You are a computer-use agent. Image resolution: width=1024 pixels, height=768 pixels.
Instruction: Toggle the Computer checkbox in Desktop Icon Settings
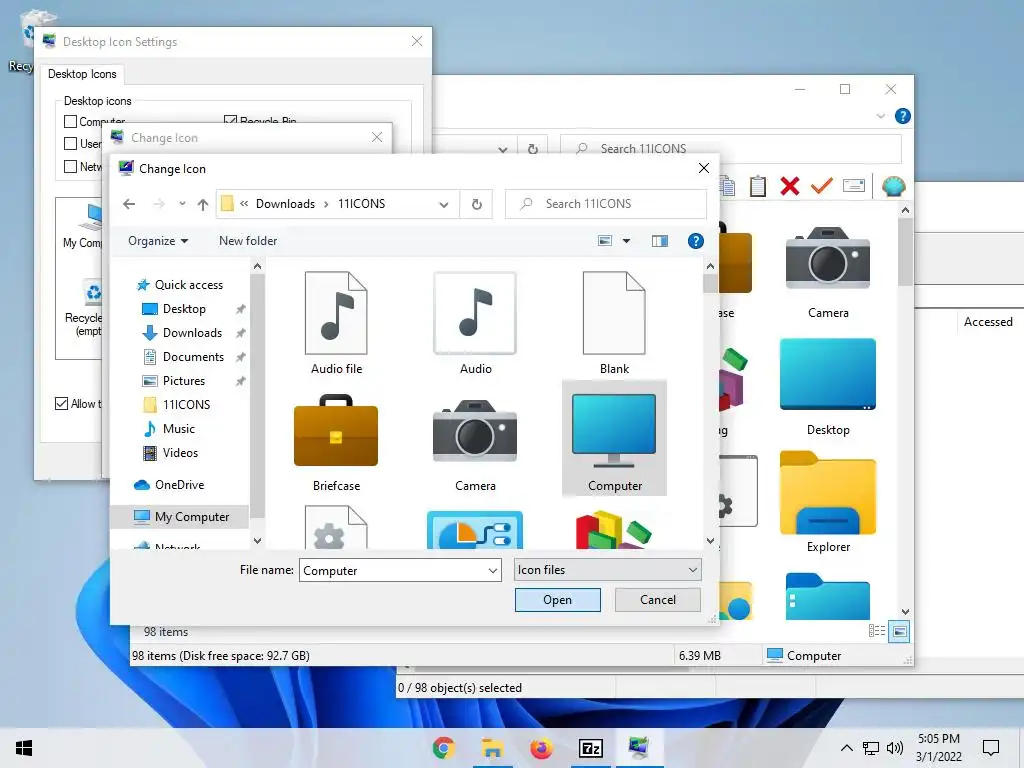click(71, 121)
